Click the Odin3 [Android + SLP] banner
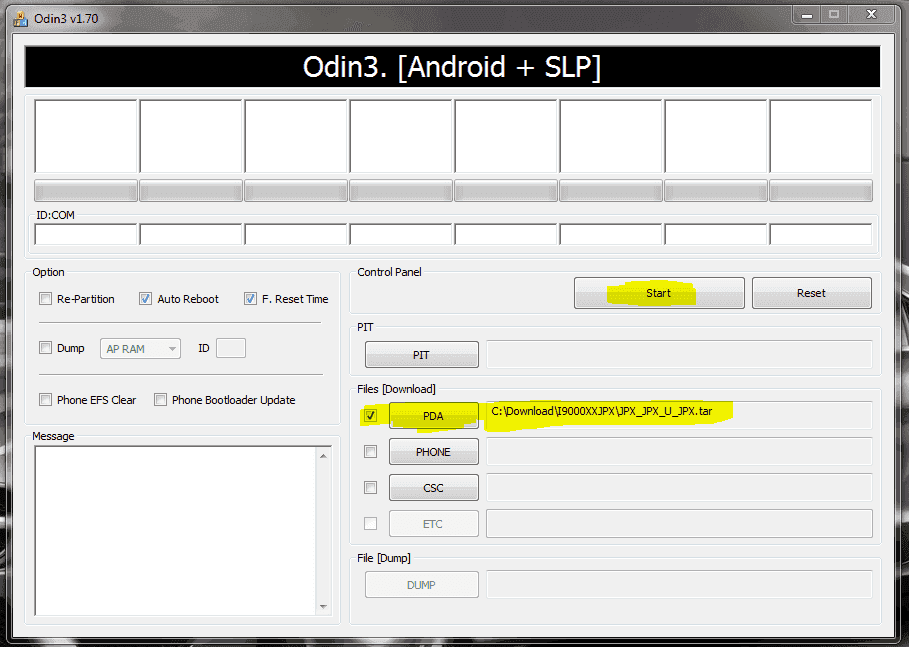The width and height of the screenshot is (909, 647). pyautogui.click(x=452, y=67)
